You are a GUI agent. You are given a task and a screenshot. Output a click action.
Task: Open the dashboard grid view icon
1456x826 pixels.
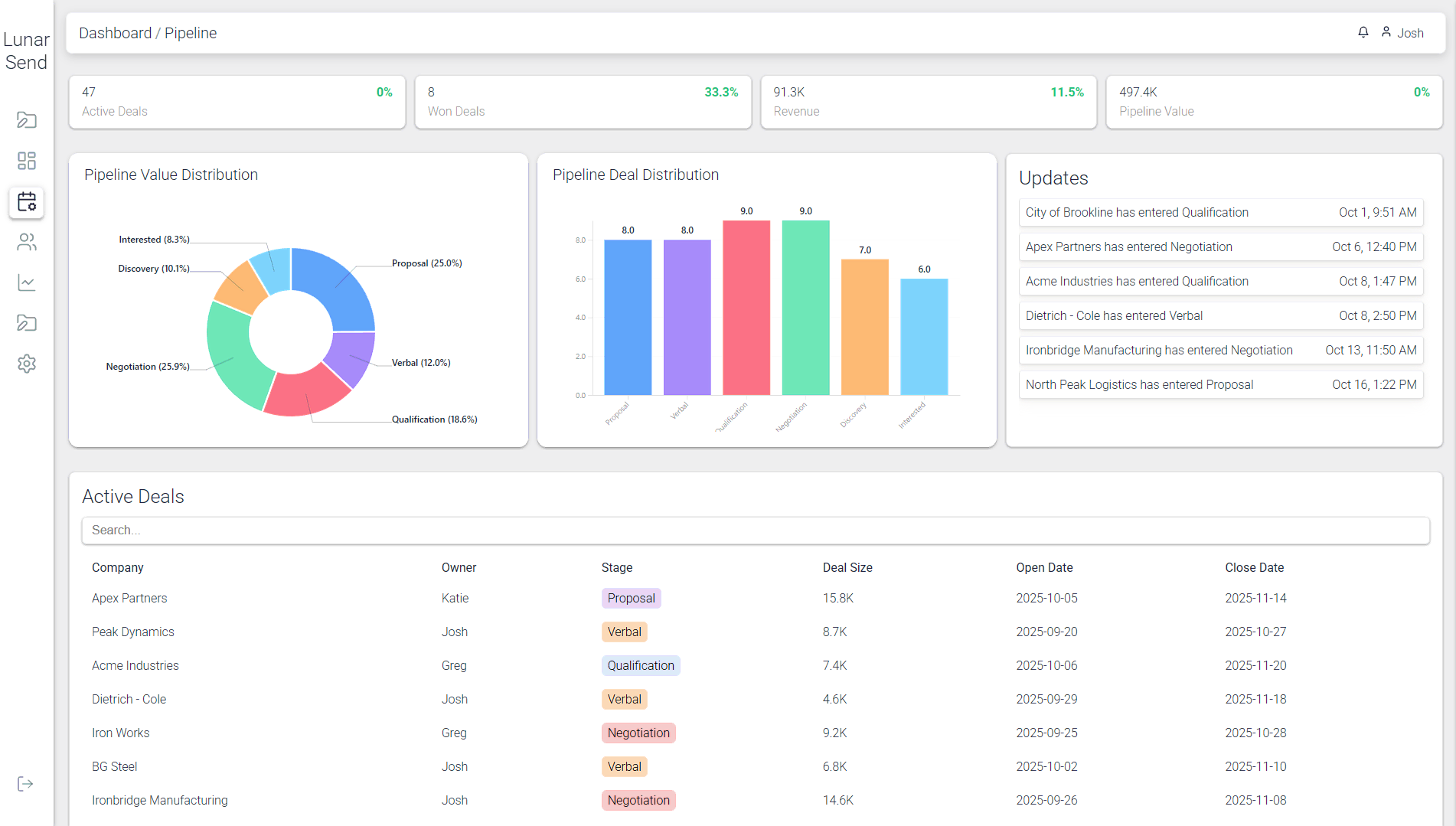coord(27,161)
